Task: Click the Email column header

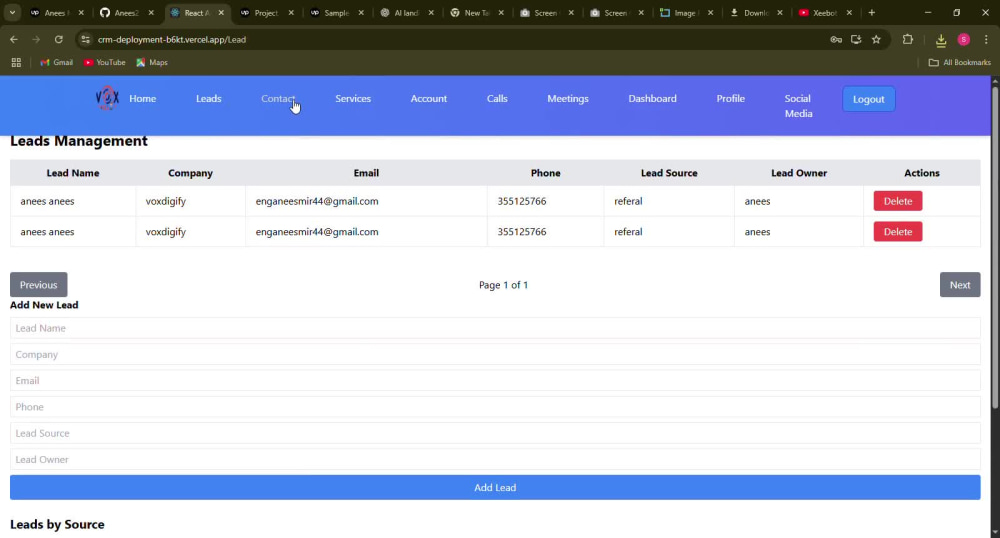Action: tap(366, 173)
